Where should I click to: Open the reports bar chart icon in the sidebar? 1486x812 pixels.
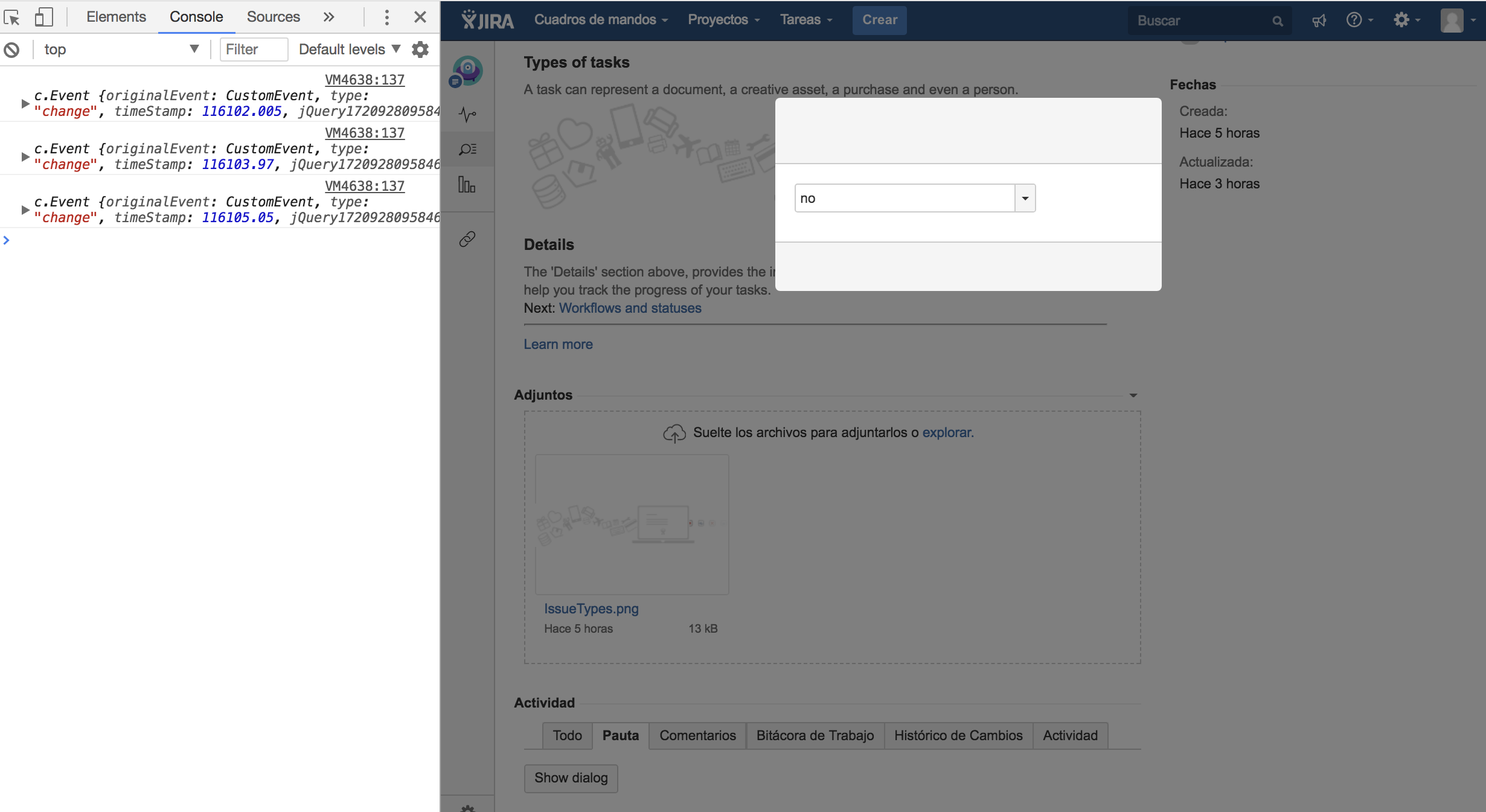(467, 185)
